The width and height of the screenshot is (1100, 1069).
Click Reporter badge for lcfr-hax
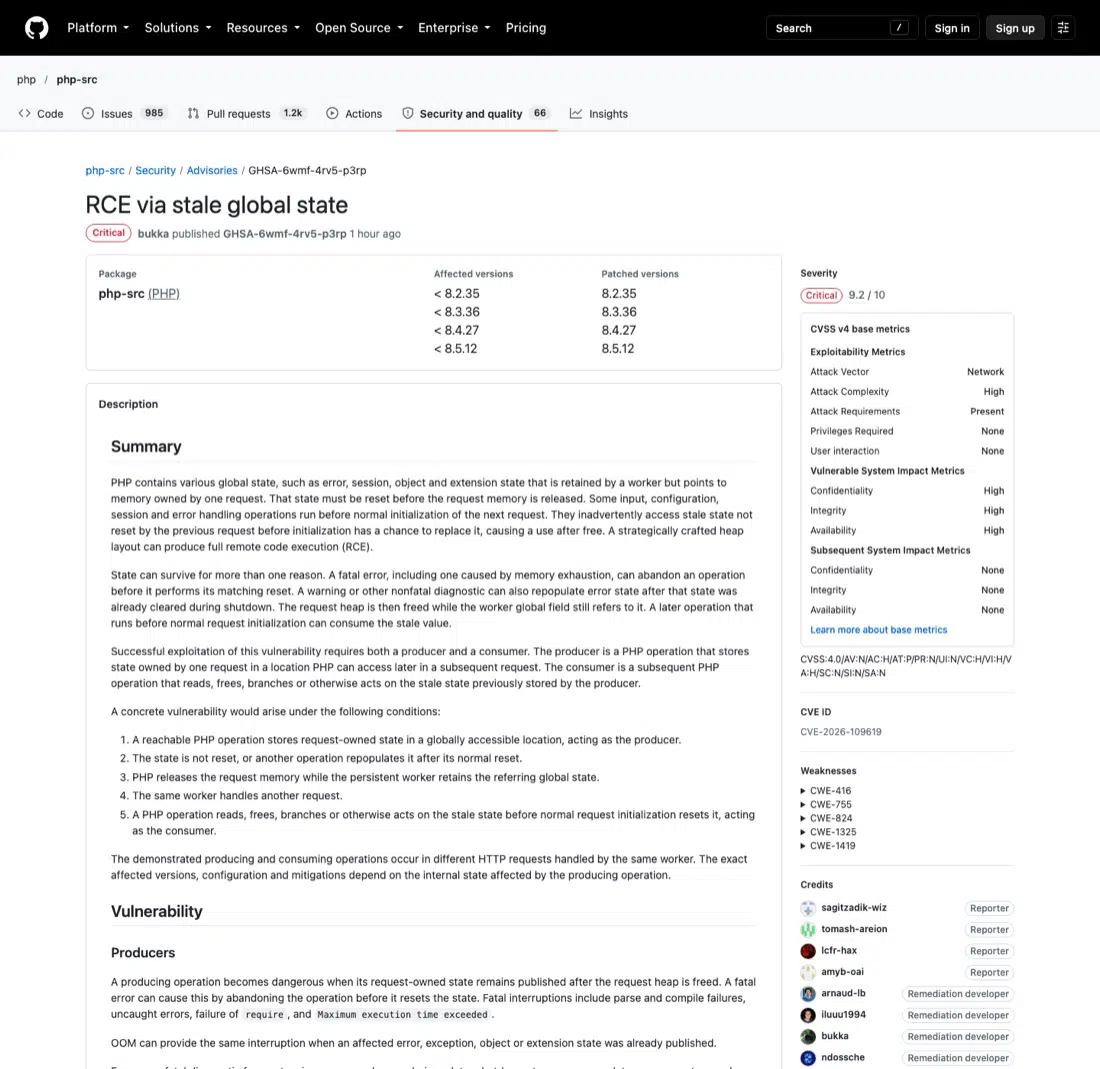(989, 951)
